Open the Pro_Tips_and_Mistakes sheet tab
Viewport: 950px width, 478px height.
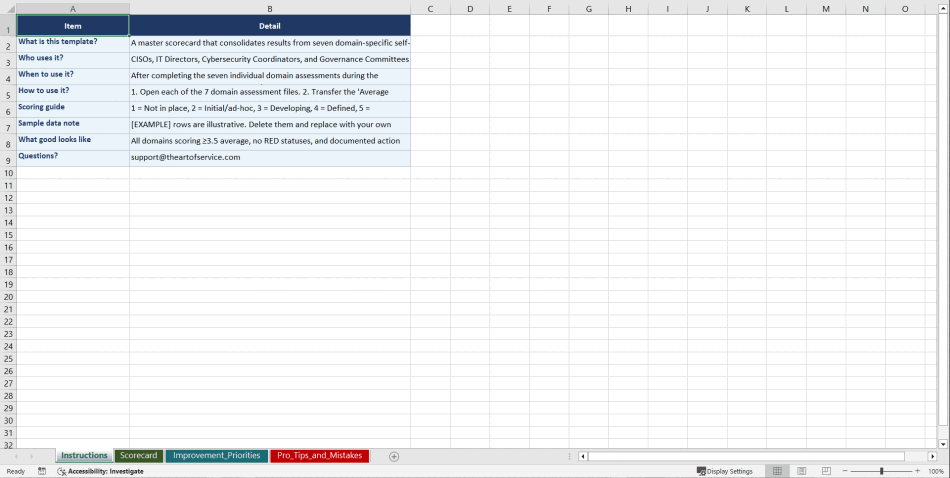click(319, 456)
